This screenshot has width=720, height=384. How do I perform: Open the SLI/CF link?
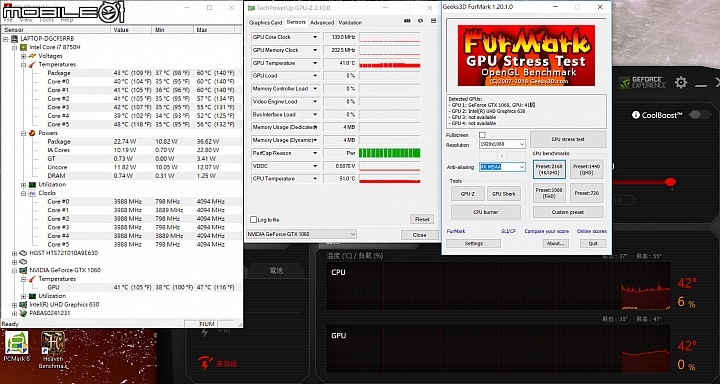pos(508,232)
